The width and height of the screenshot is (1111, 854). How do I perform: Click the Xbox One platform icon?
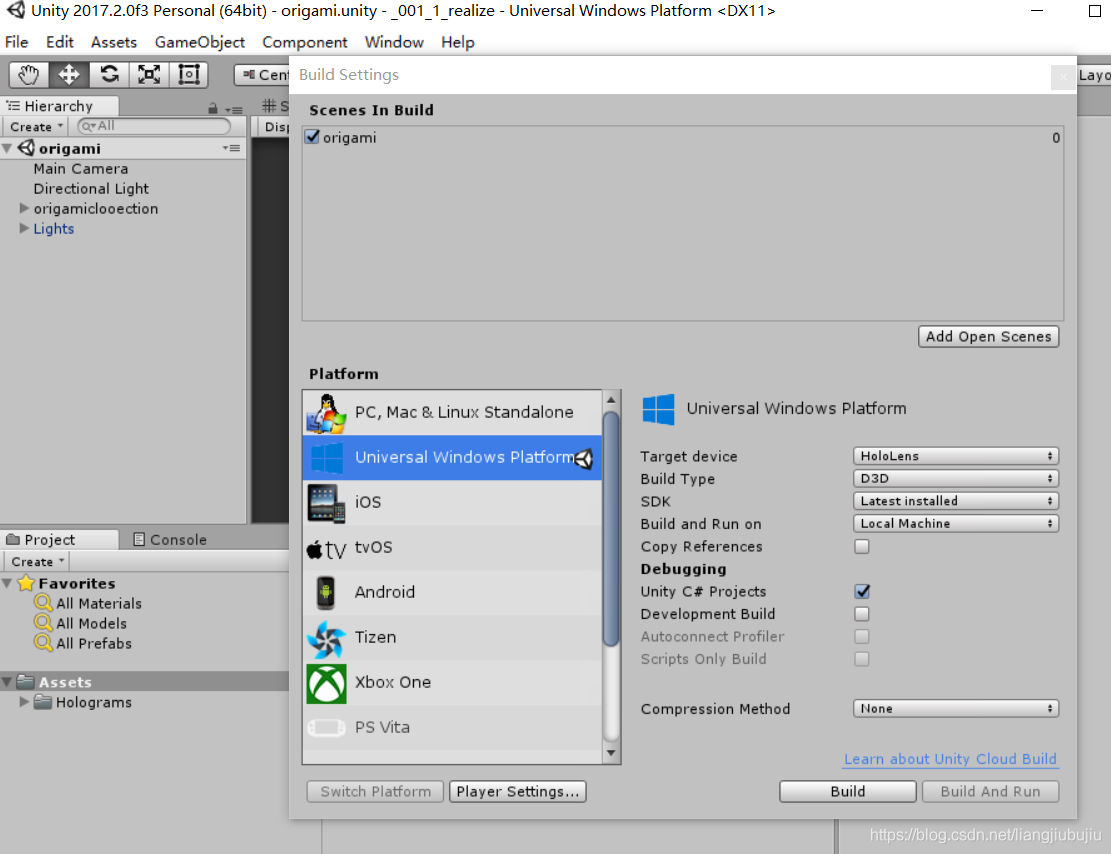coord(326,684)
